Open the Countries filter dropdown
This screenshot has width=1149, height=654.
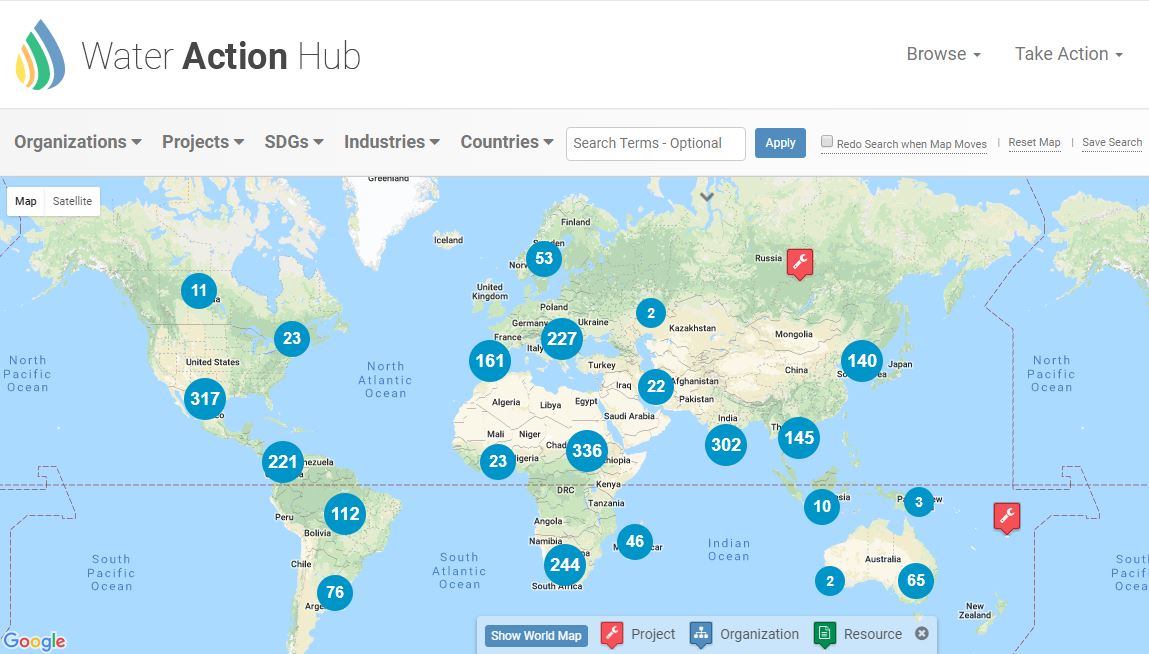[x=507, y=142]
